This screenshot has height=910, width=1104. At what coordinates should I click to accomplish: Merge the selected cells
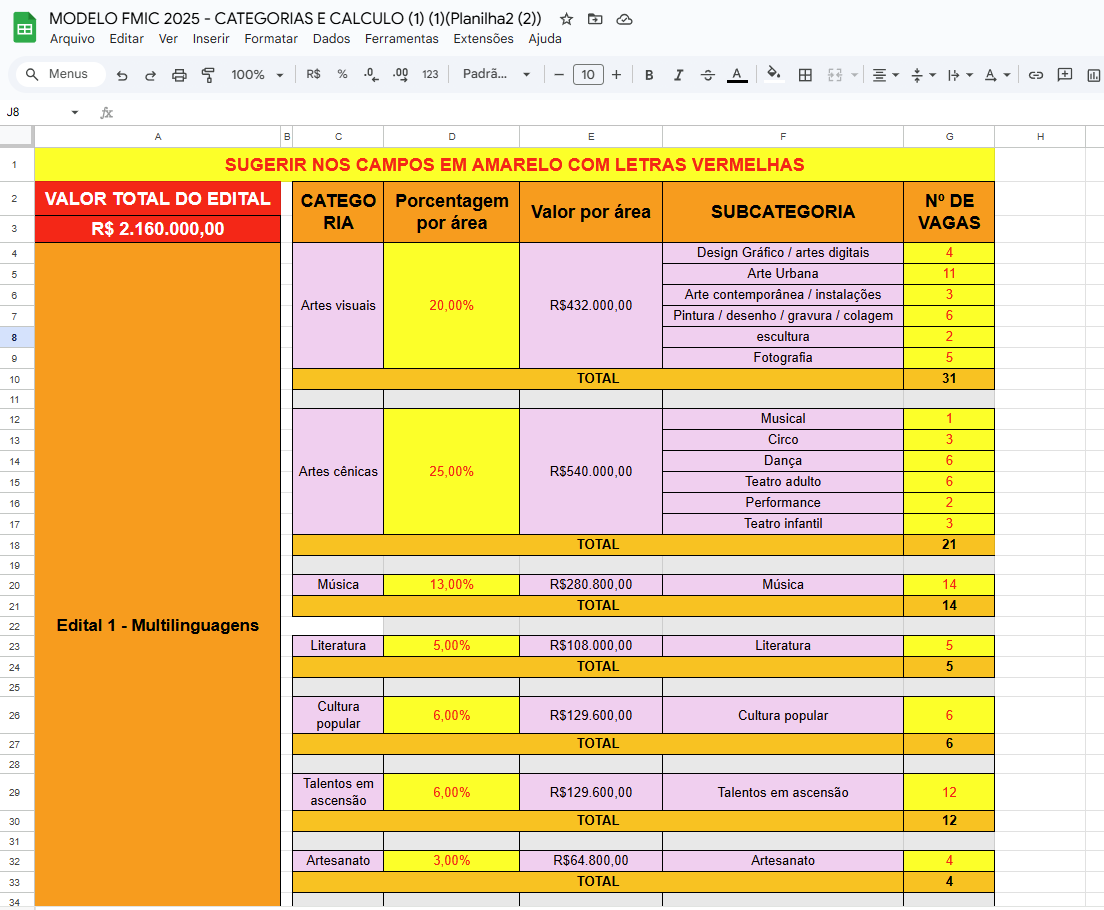coord(834,75)
